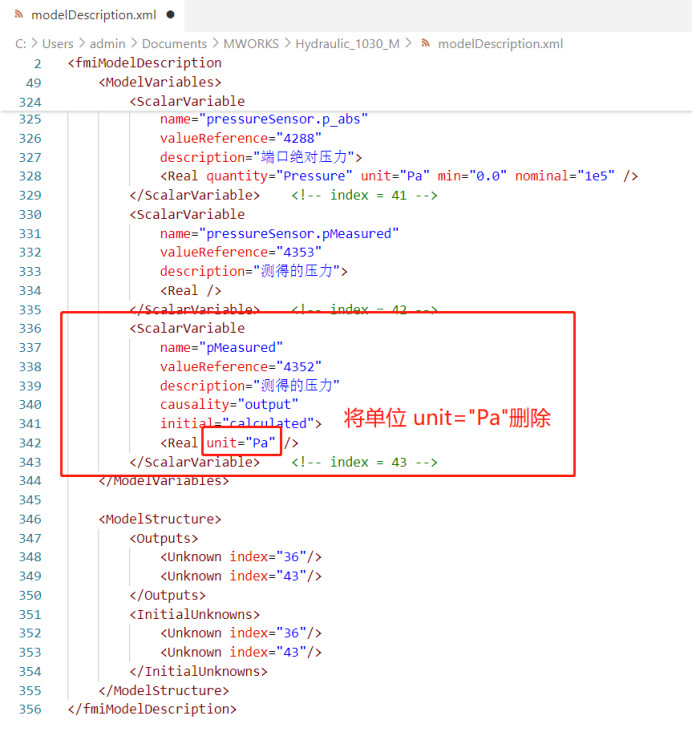
Task: Click valueReference="4288" text
Action: coord(241,138)
